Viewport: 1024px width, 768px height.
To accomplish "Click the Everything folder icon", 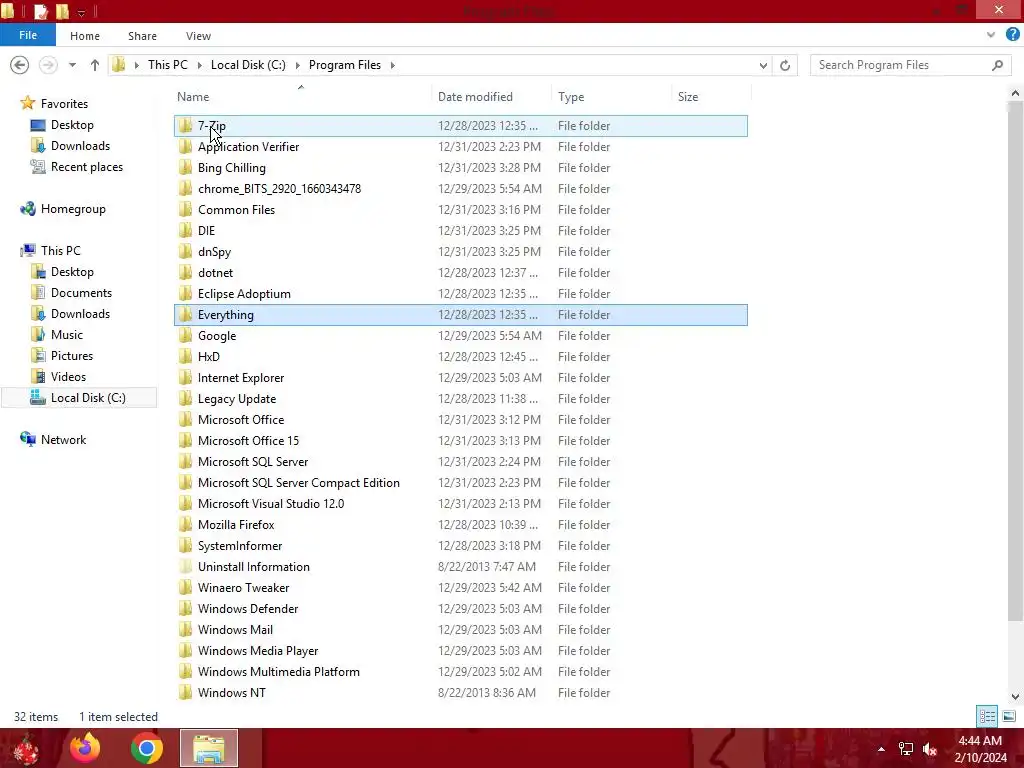I will click(x=185, y=315).
